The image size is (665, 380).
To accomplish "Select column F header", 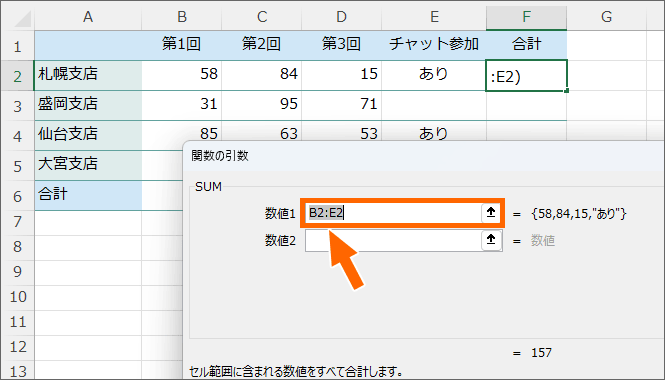I will coord(526,17).
